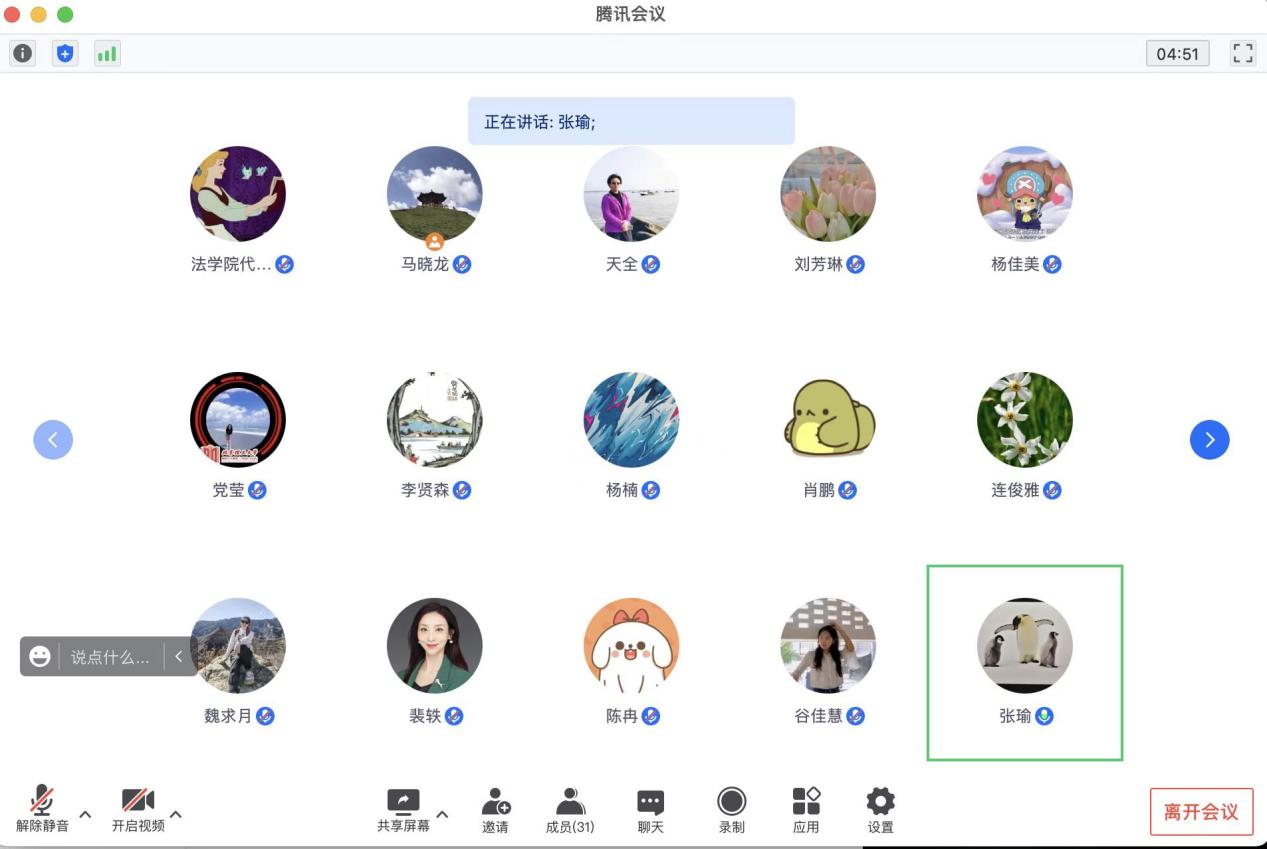The height and width of the screenshot is (849, 1267).
Task: Open the 邀请 invite icon
Action: (x=495, y=809)
